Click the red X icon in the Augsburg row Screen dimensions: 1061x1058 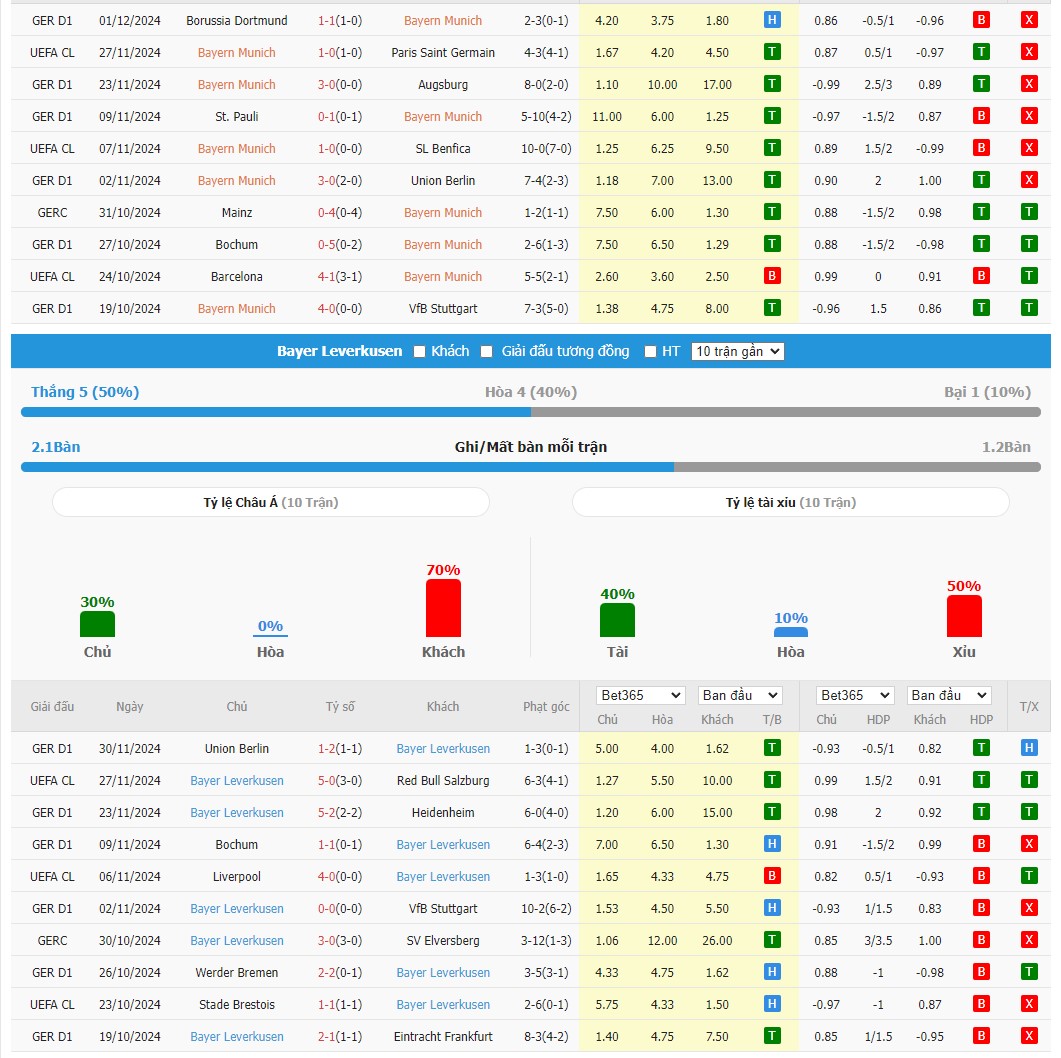(x=1029, y=84)
